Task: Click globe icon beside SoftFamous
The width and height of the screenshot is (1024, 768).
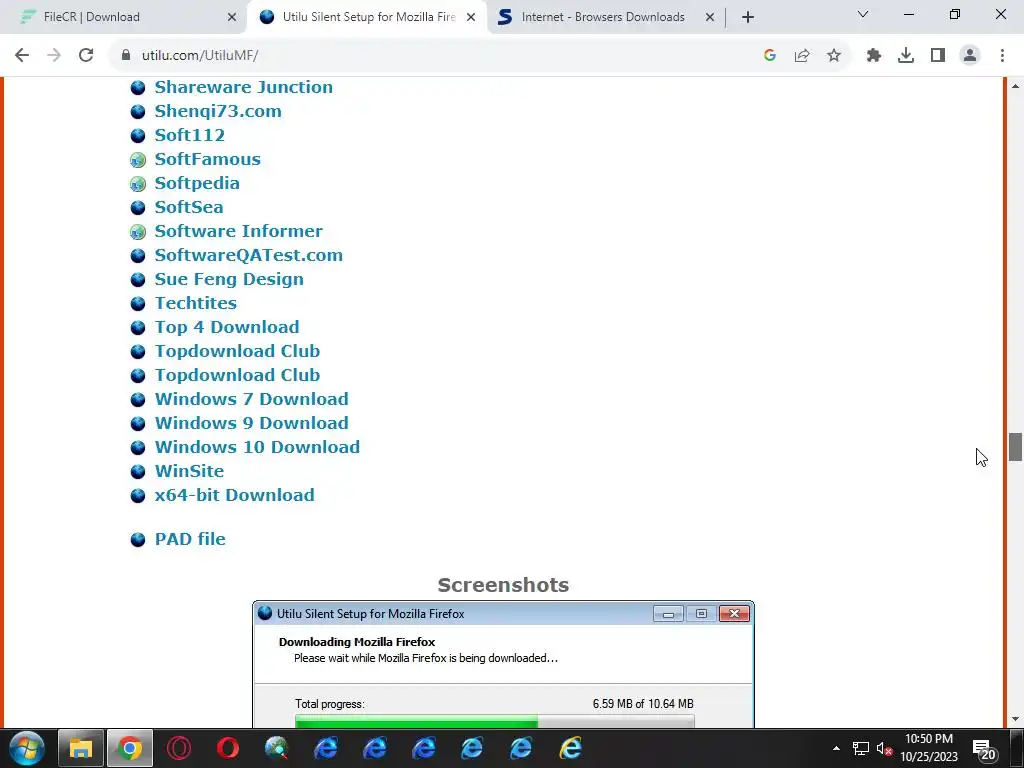Action: point(138,160)
